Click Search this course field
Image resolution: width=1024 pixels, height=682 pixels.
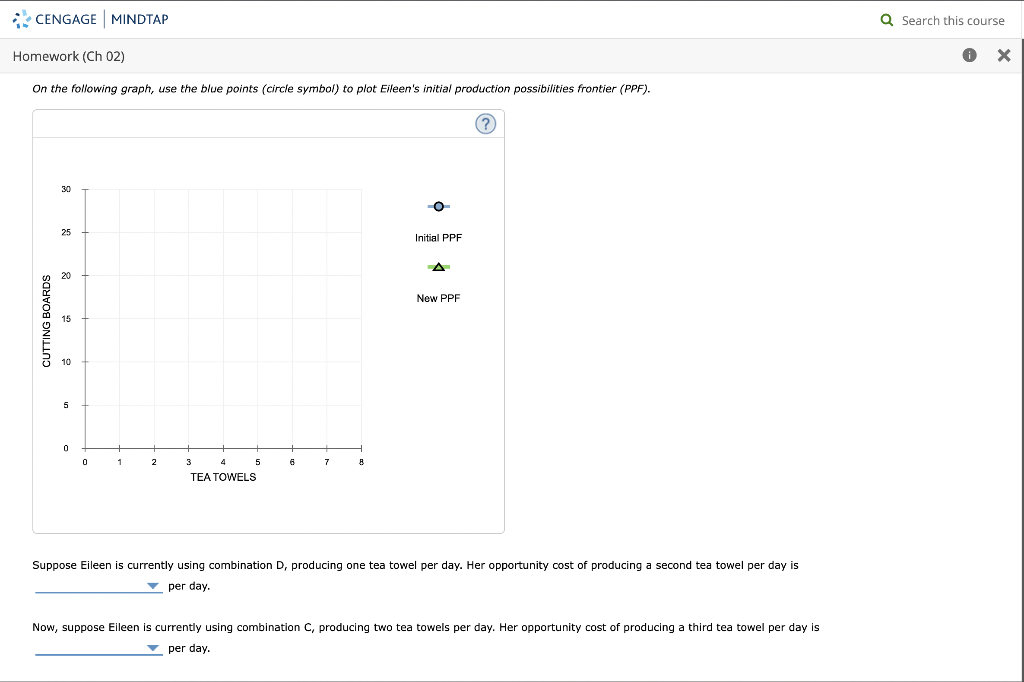(x=952, y=20)
